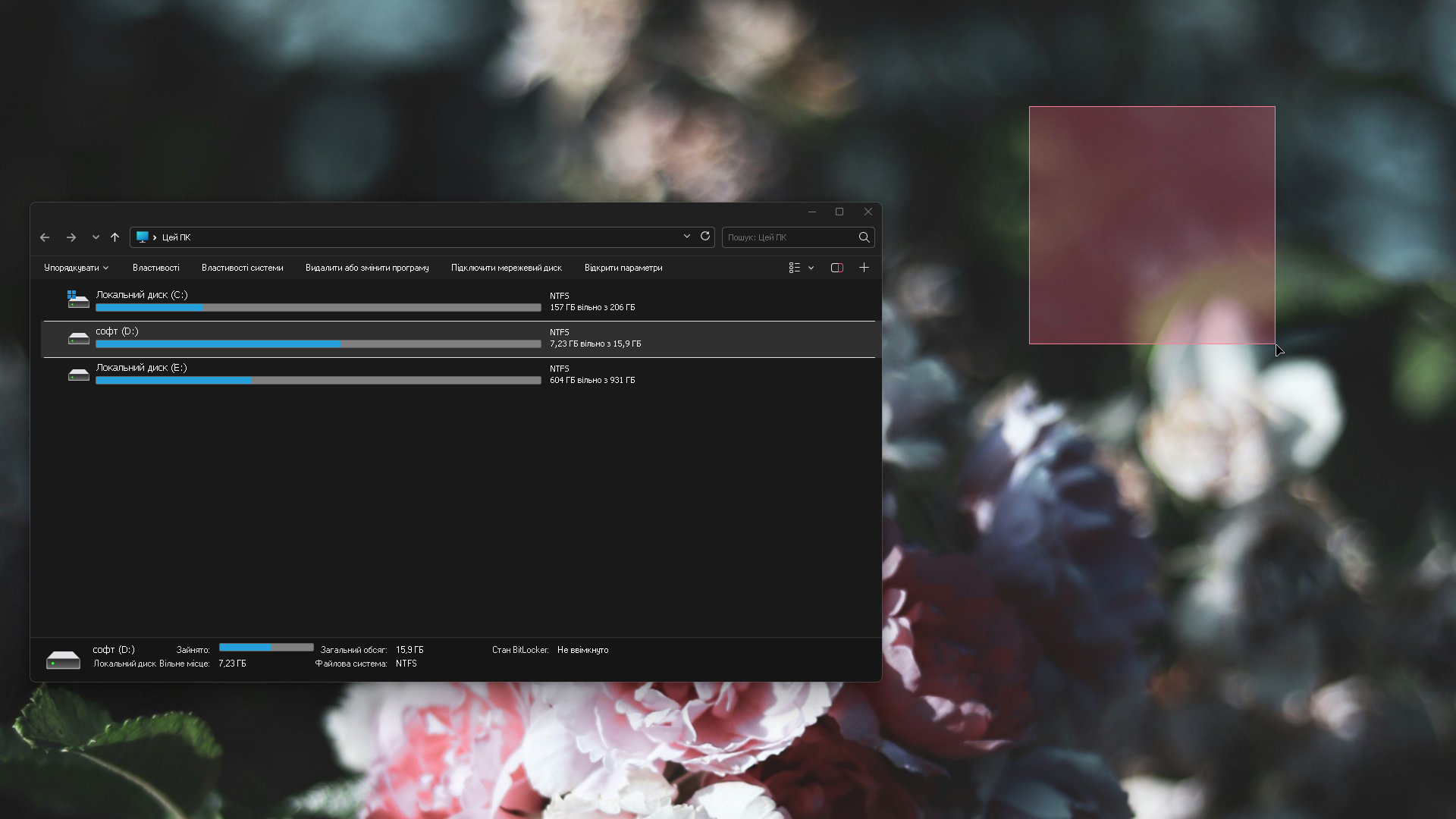
Task: Expand the view options dropdown arrow
Action: [x=811, y=268]
